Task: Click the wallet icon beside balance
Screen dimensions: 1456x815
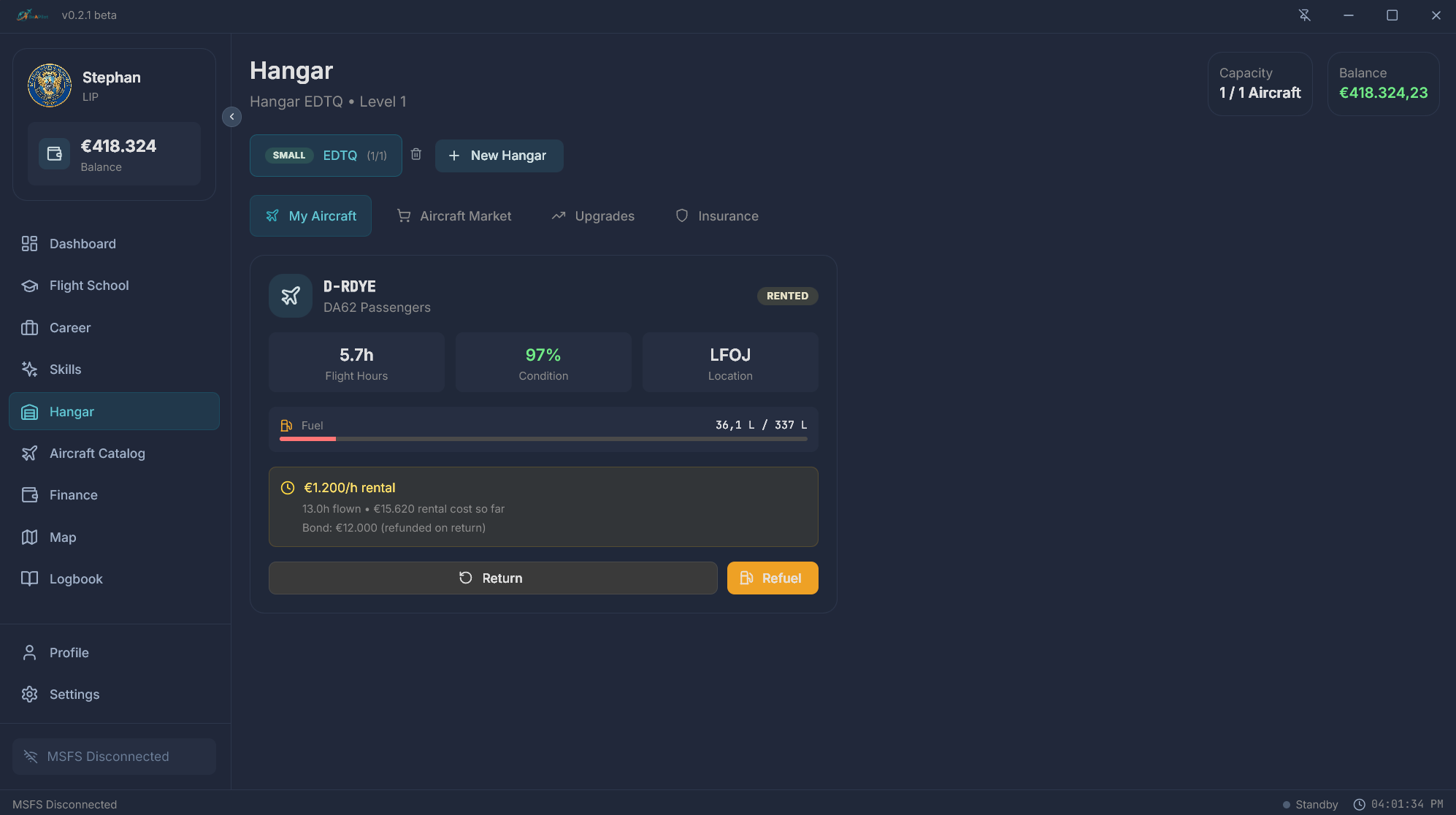Action: pos(54,153)
